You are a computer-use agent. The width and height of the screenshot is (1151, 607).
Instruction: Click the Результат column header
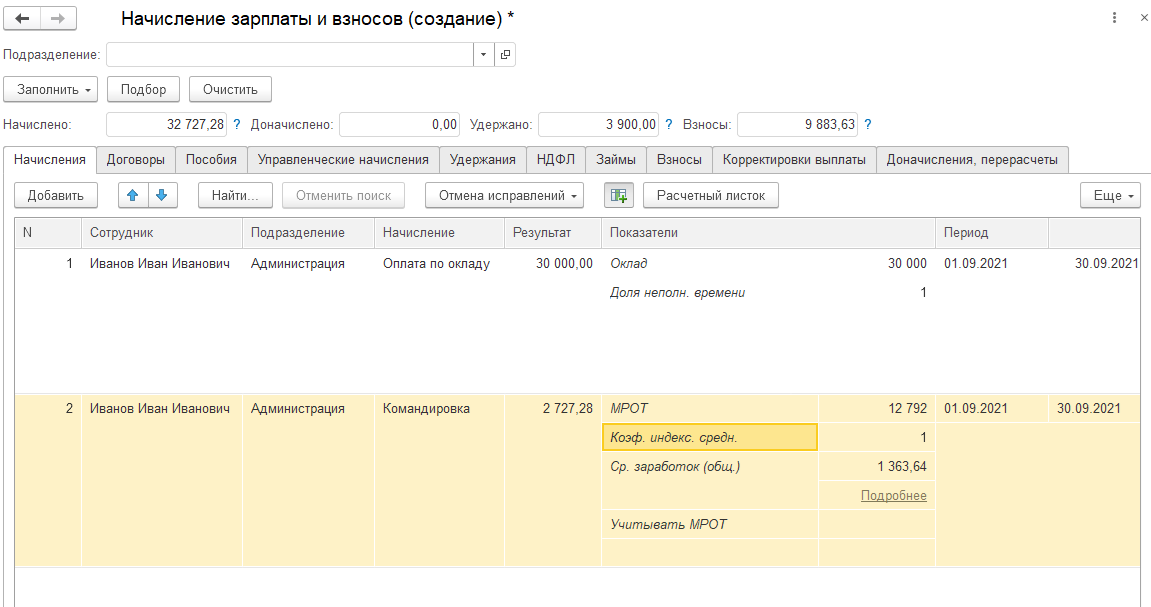pos(552,233)
